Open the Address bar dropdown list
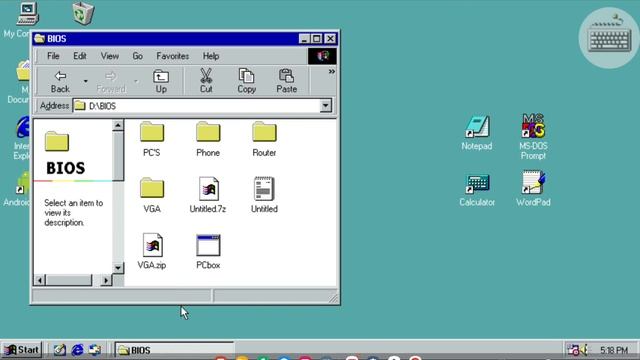The width and height of the screenshot is (640, 360). point(326,106)
